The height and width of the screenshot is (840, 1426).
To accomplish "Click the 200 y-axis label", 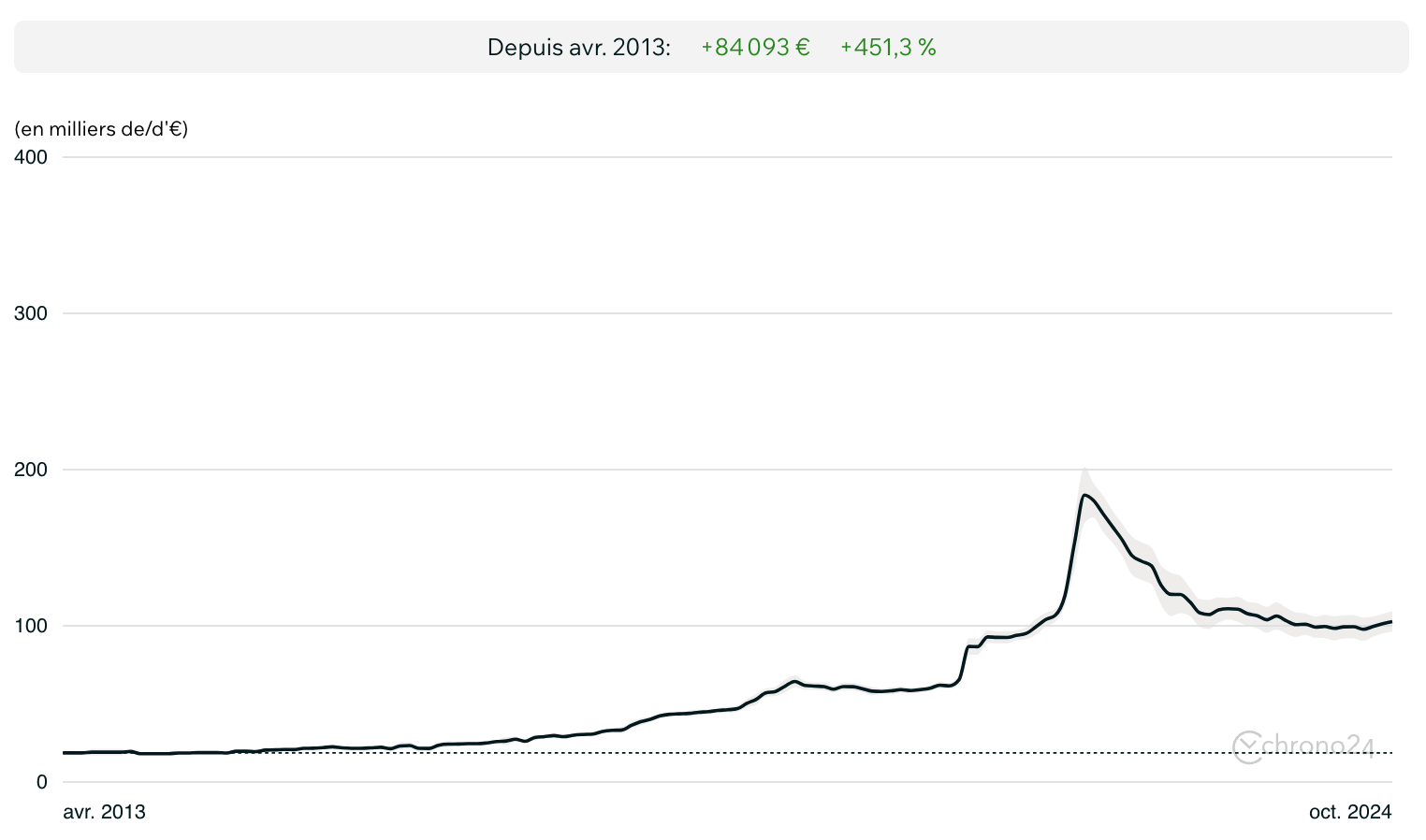I will 31,470.
